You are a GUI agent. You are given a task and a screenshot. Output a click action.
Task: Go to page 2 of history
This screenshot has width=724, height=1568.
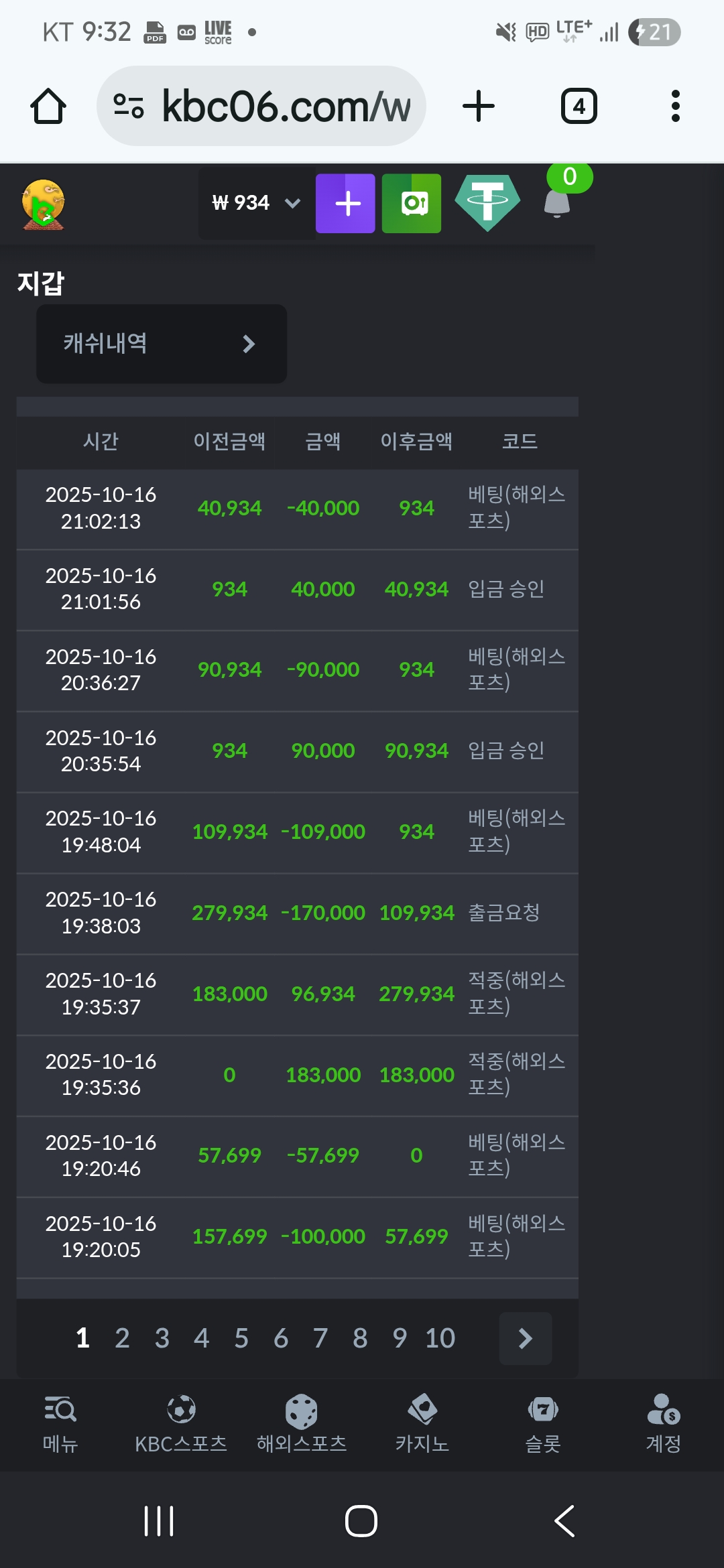point(122,1338)
